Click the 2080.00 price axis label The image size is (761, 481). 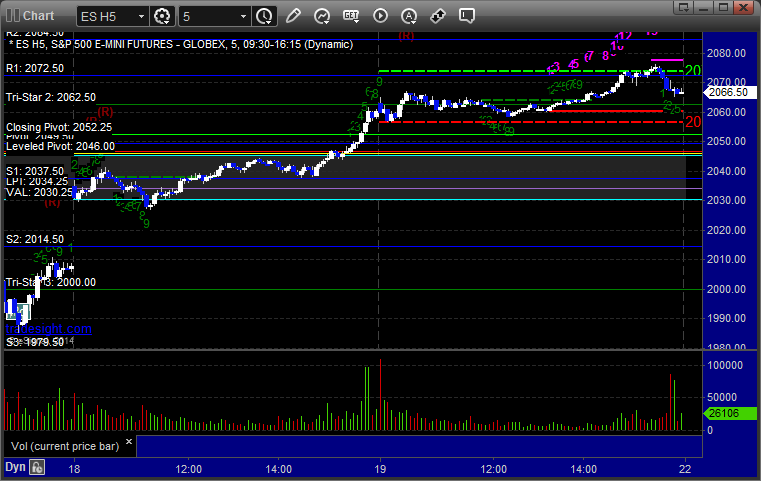727,53
